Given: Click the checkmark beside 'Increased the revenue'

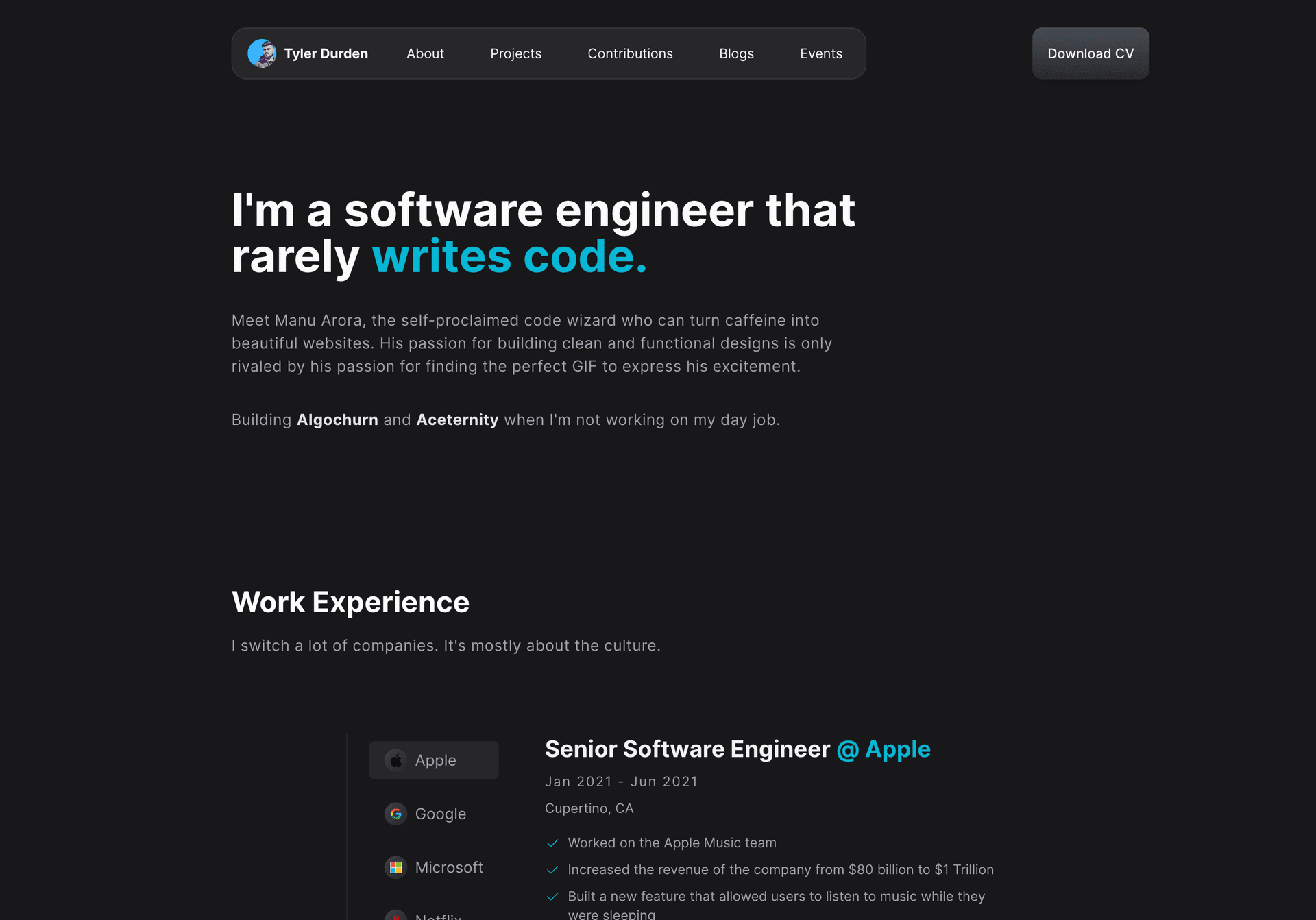Looking at the screenshot, I should point(552,870).
